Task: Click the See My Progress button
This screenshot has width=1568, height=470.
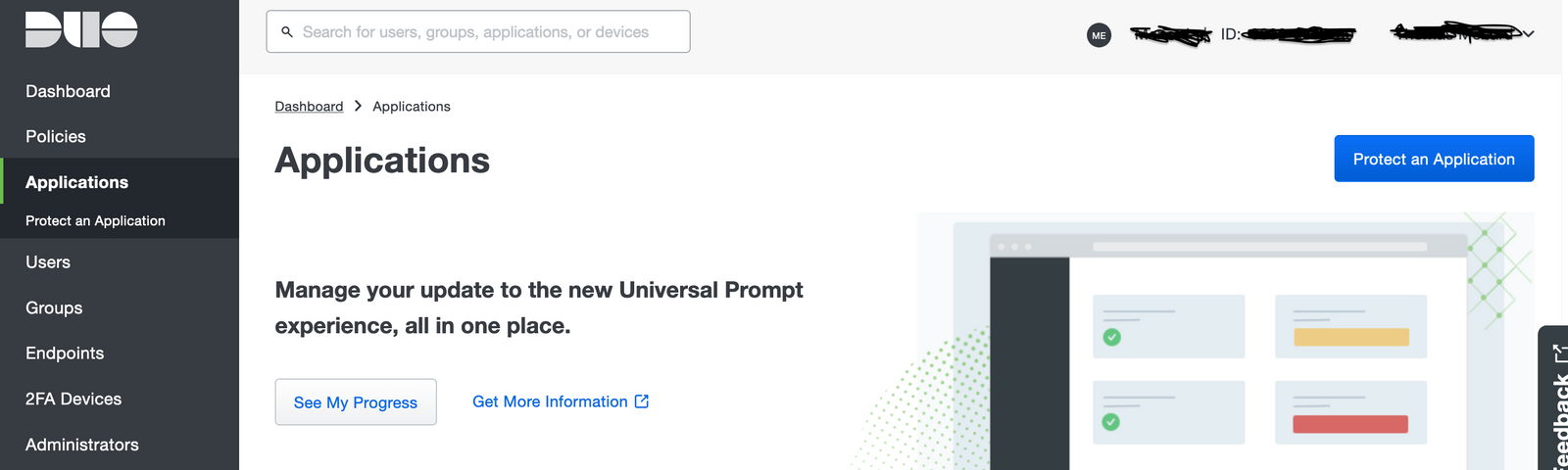Action: click(x=356, y=402)
